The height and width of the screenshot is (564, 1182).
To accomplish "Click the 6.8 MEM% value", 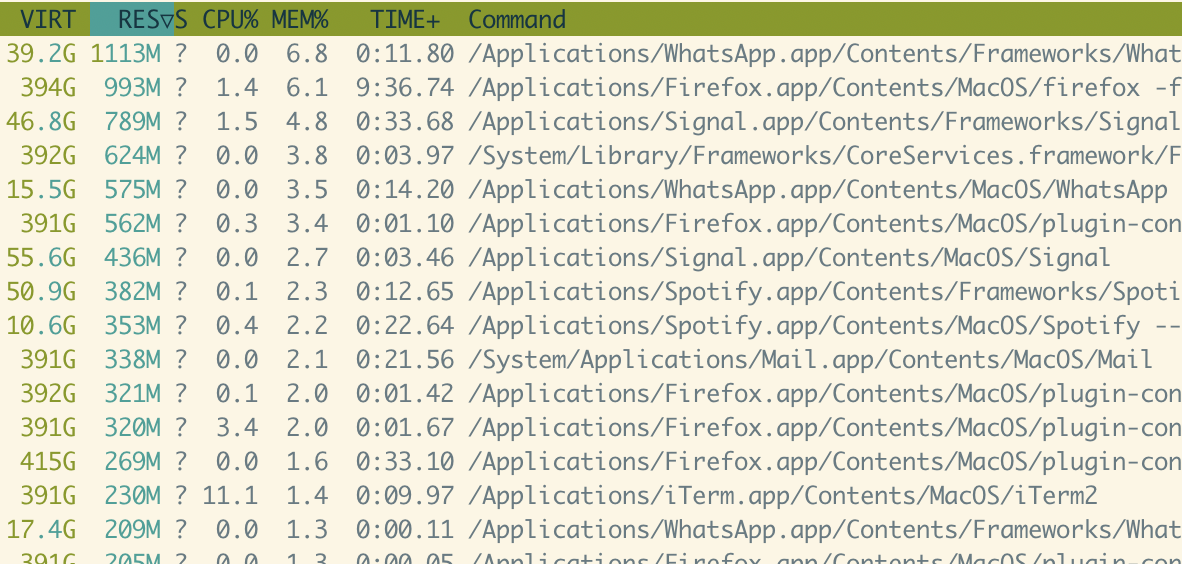I will [307, 54].
